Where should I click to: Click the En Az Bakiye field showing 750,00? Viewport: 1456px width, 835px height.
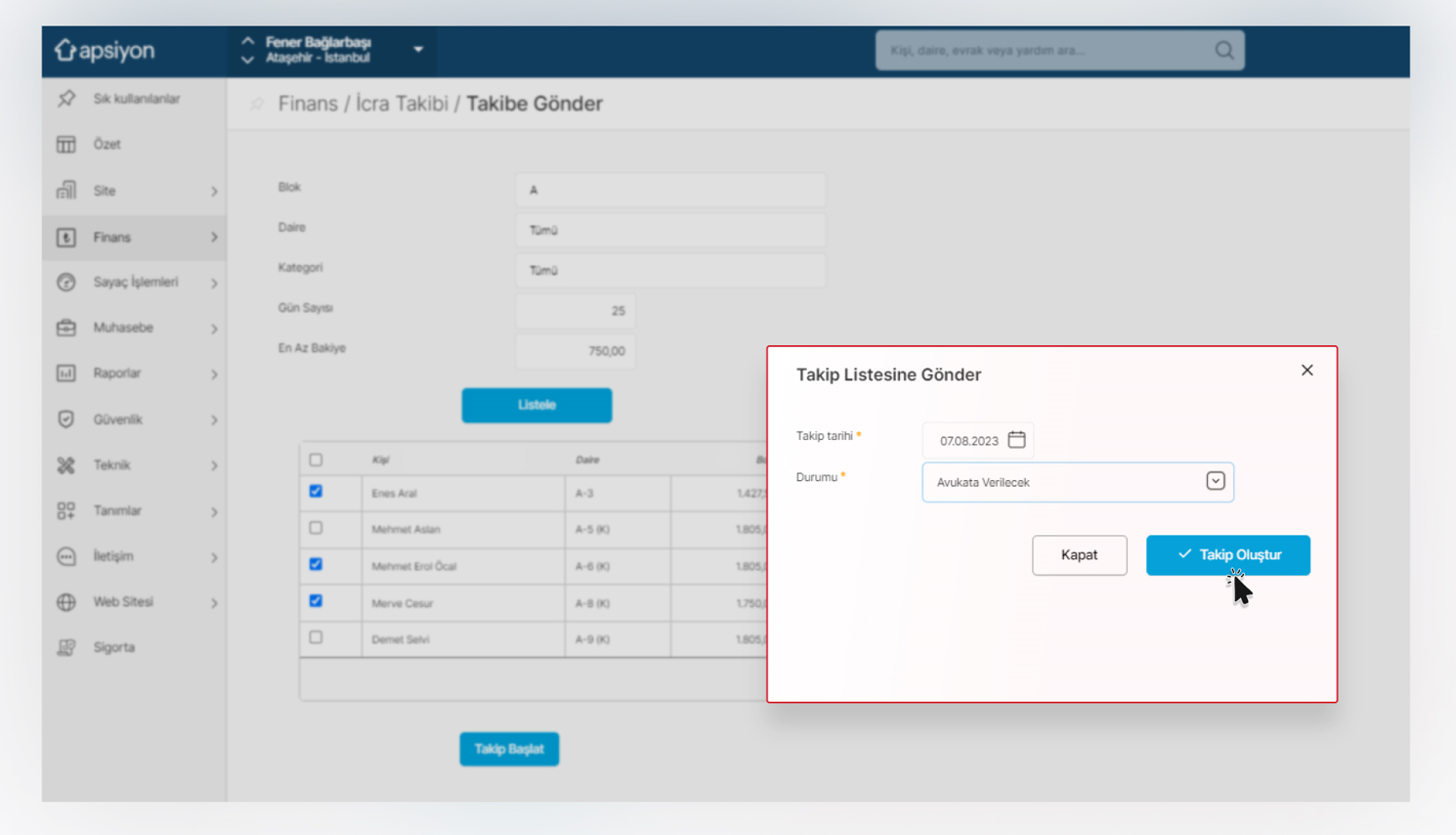(x=576, y=351)
